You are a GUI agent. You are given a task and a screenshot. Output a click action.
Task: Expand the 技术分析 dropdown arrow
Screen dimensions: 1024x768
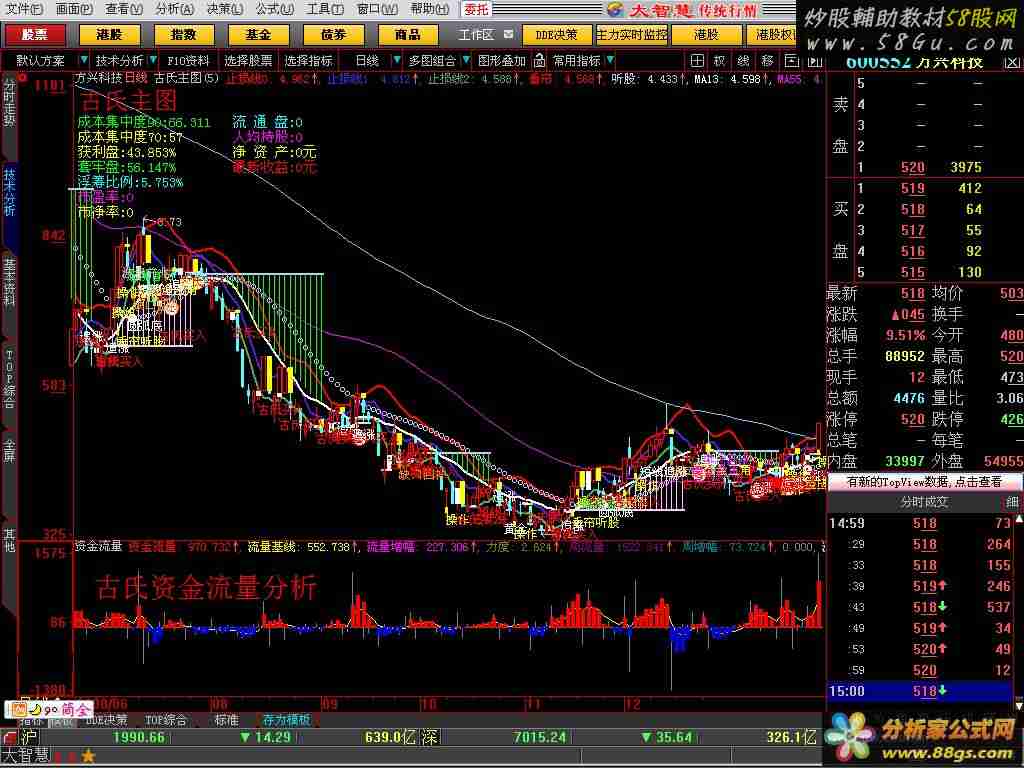point(153,60)
